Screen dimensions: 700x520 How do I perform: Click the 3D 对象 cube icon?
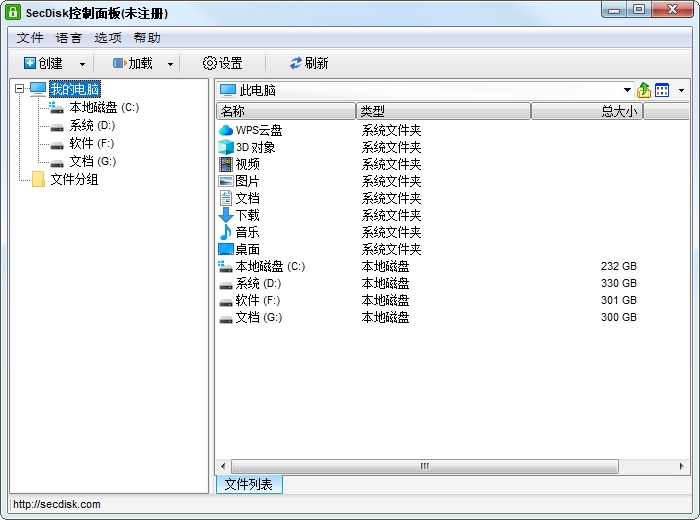pyautogui.click(x=226, y=147)
